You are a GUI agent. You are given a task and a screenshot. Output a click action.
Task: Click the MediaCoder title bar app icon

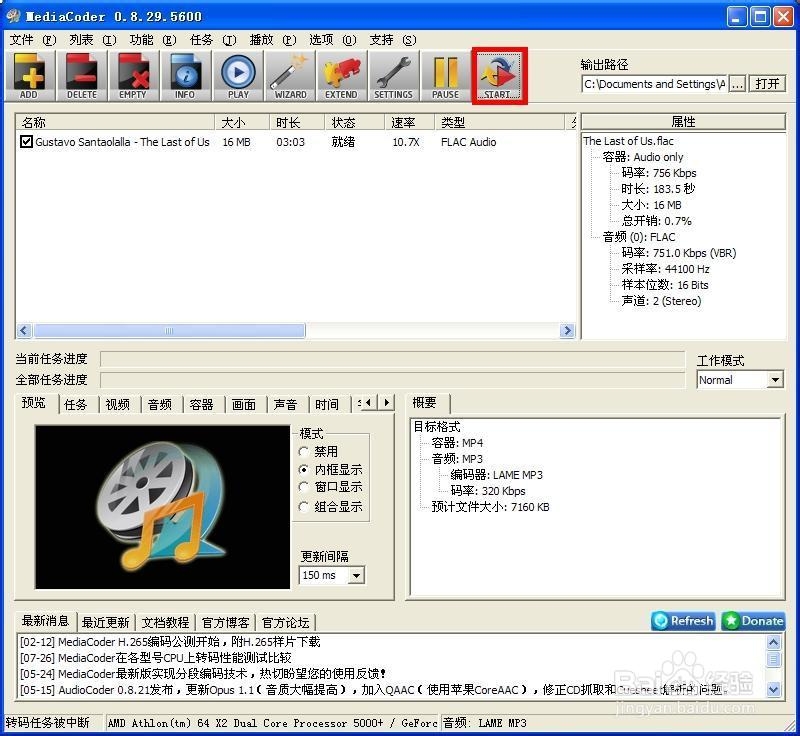pos(14,16)
